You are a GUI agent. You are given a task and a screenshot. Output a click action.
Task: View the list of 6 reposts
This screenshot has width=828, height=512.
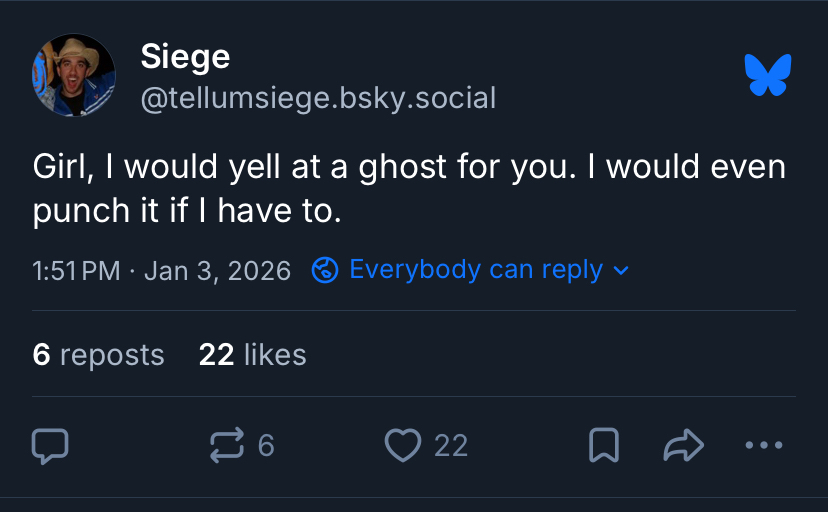click(x=98, y=354)
